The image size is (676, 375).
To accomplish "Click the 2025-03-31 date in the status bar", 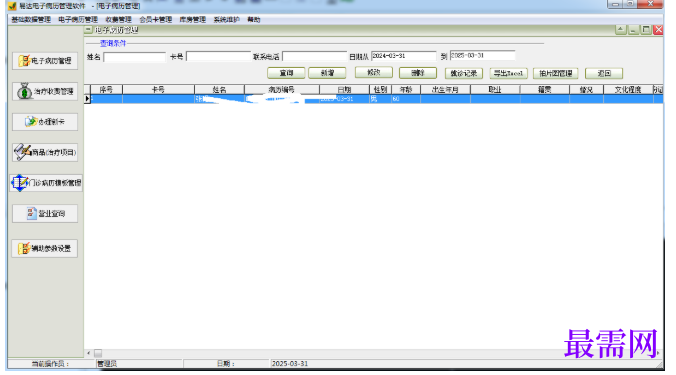I will 290,364.
